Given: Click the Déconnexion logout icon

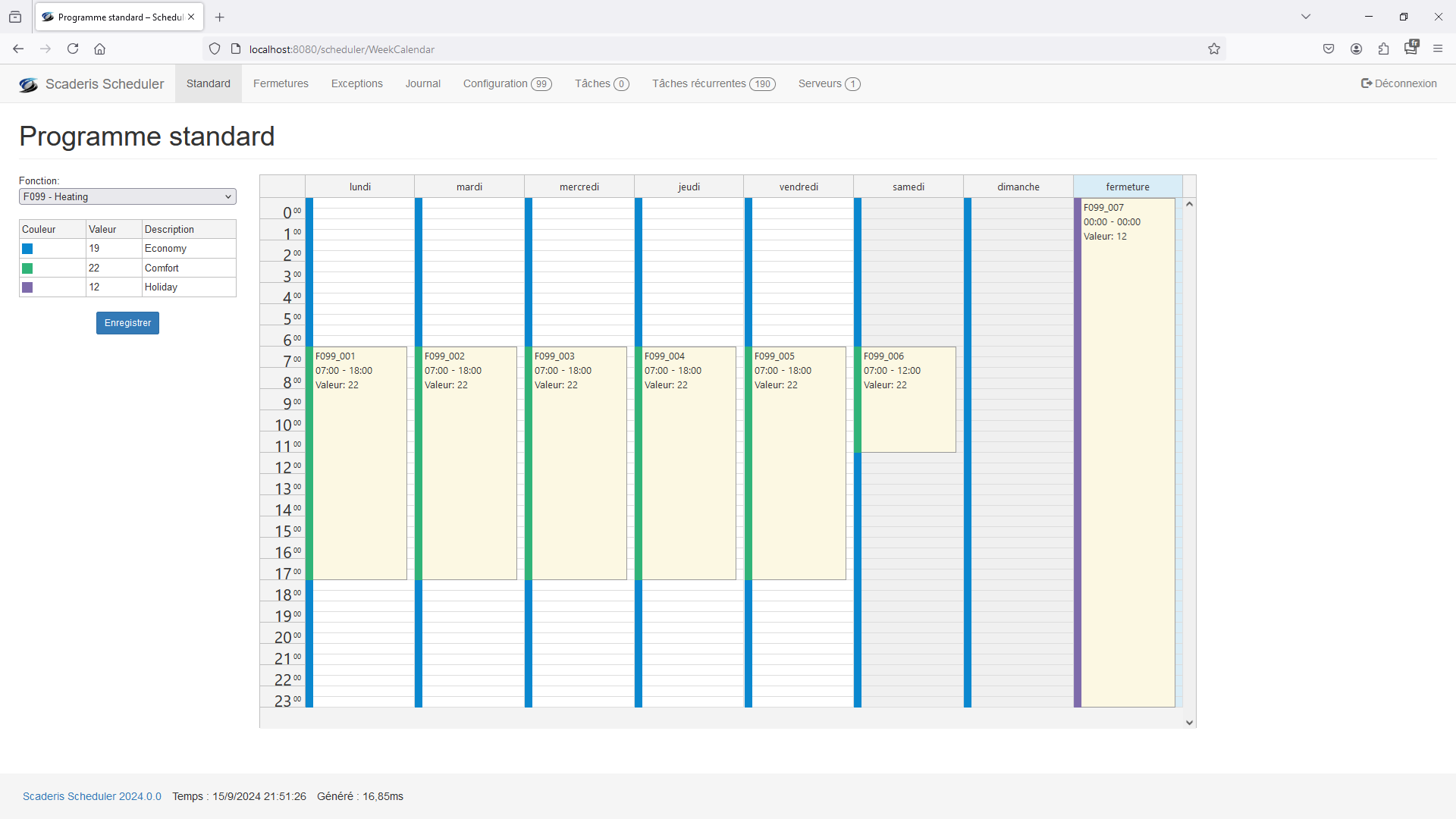Looking at the screenshot, I should [x=1366, y=83].
